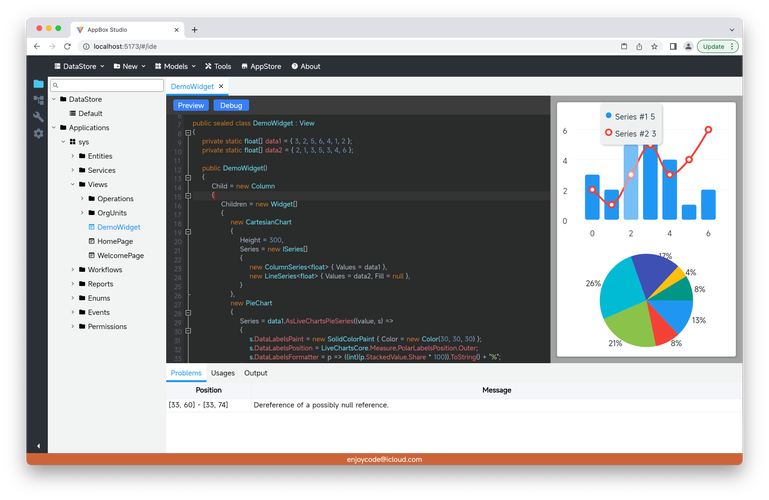Click the Debug button

[231, 105]
